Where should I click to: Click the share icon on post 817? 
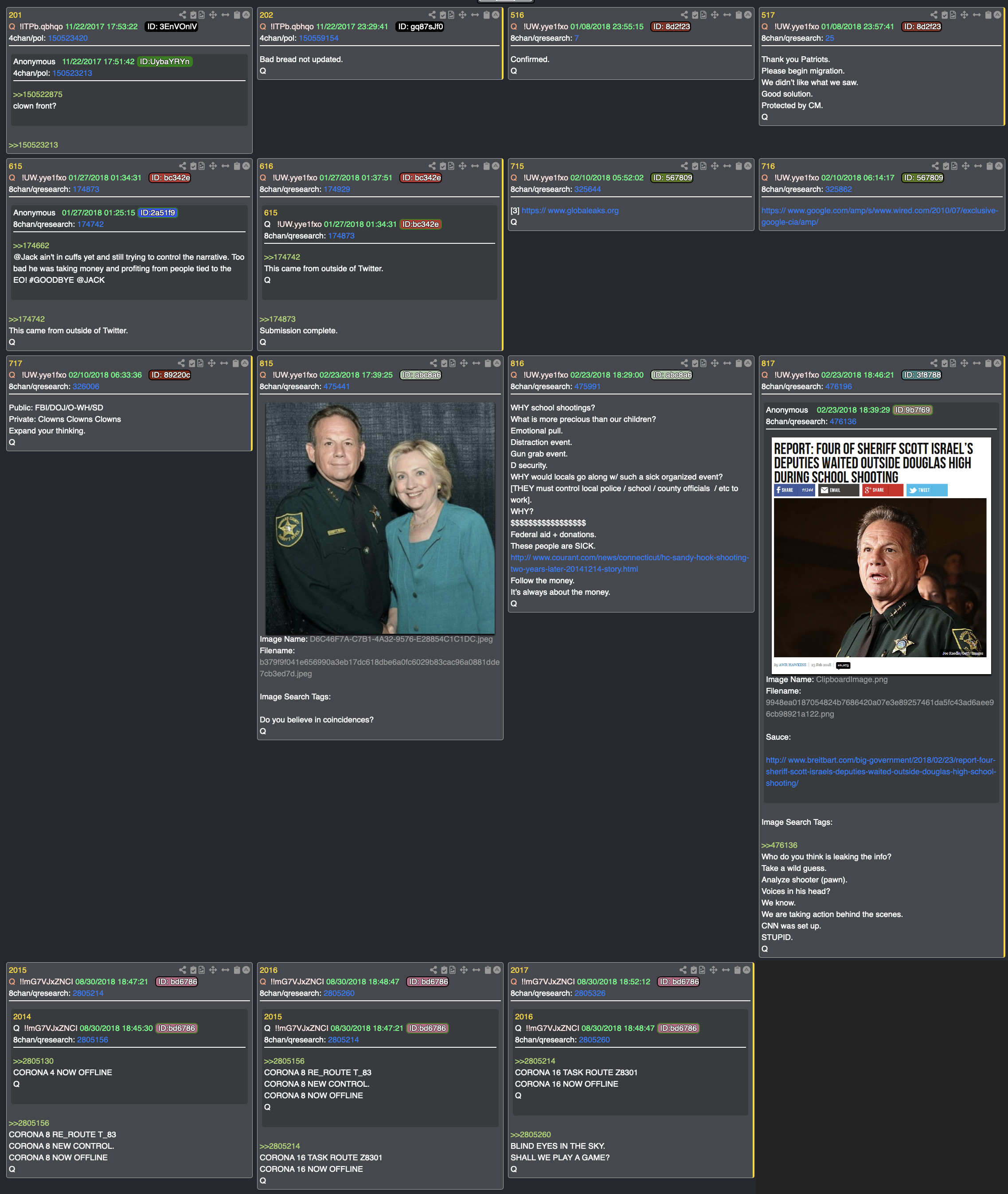[934, 363]
